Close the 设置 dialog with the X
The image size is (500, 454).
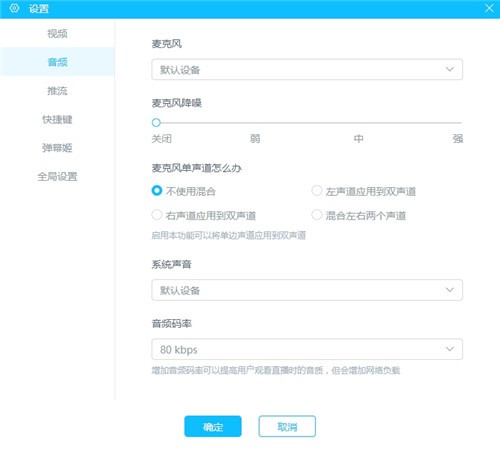click(489, 8)
